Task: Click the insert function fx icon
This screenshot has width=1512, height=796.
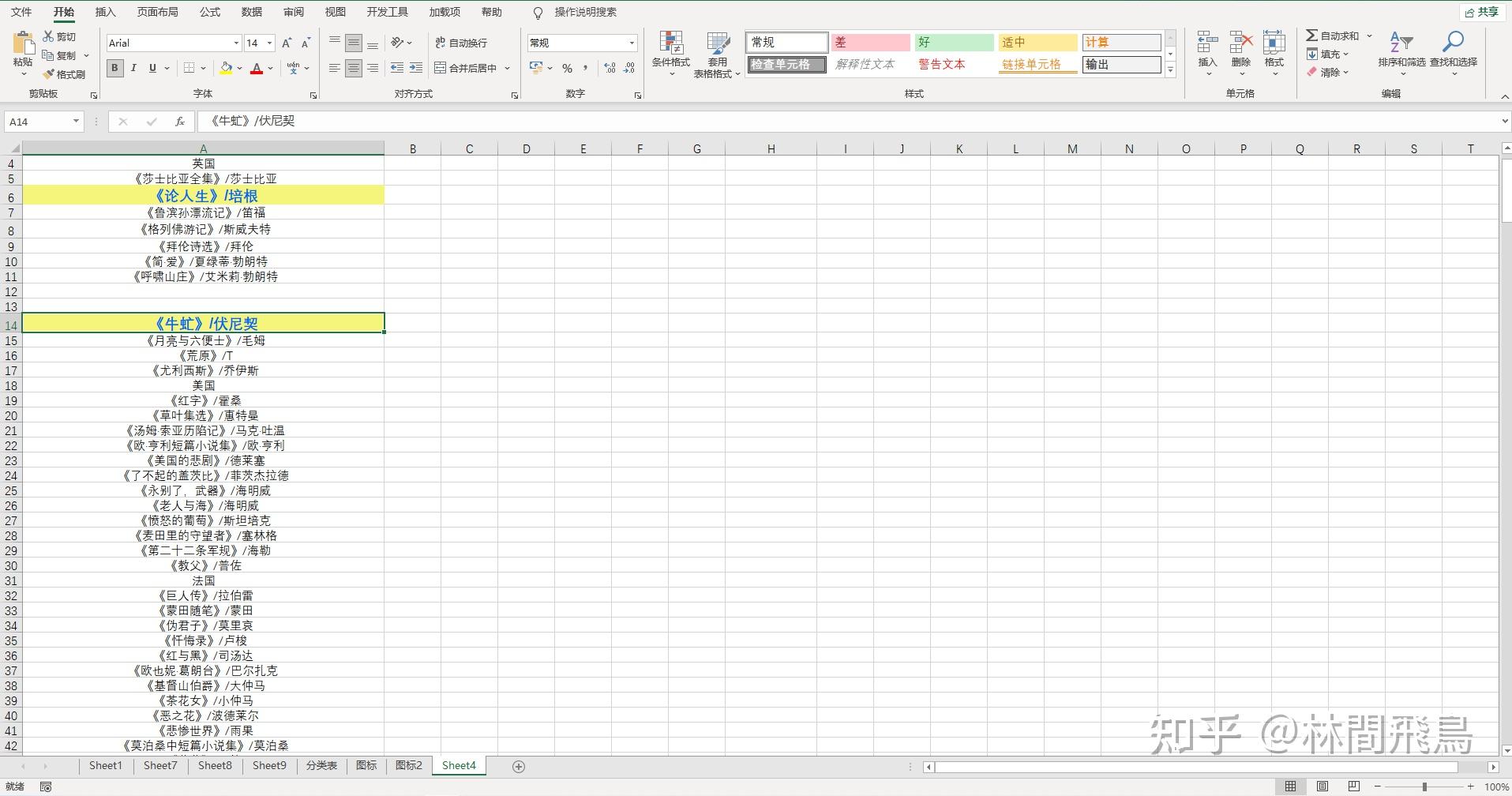Action: pos(180,121)
